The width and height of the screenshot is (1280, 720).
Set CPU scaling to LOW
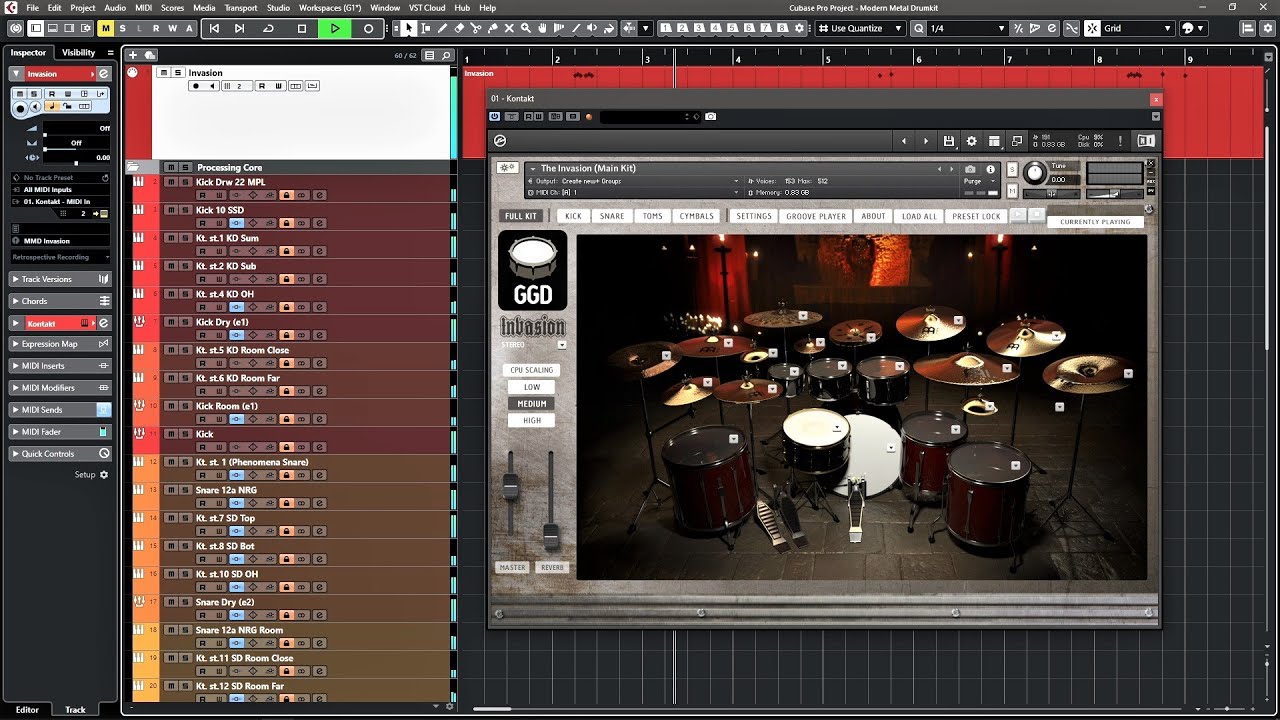pos(532,387)
